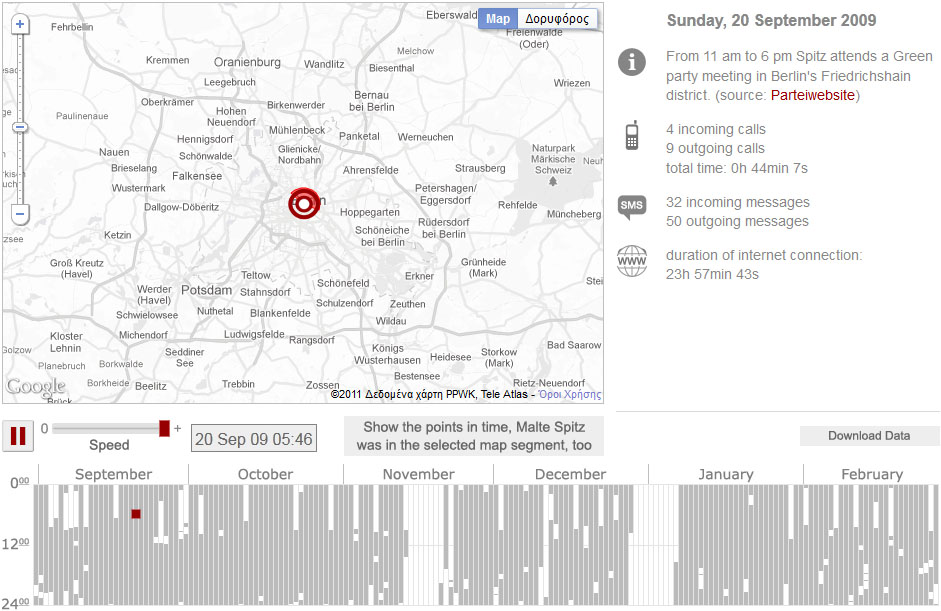This screenshot has width=941, height=611.
Task: Select October month header in timeline
Action: coord(265,474)
